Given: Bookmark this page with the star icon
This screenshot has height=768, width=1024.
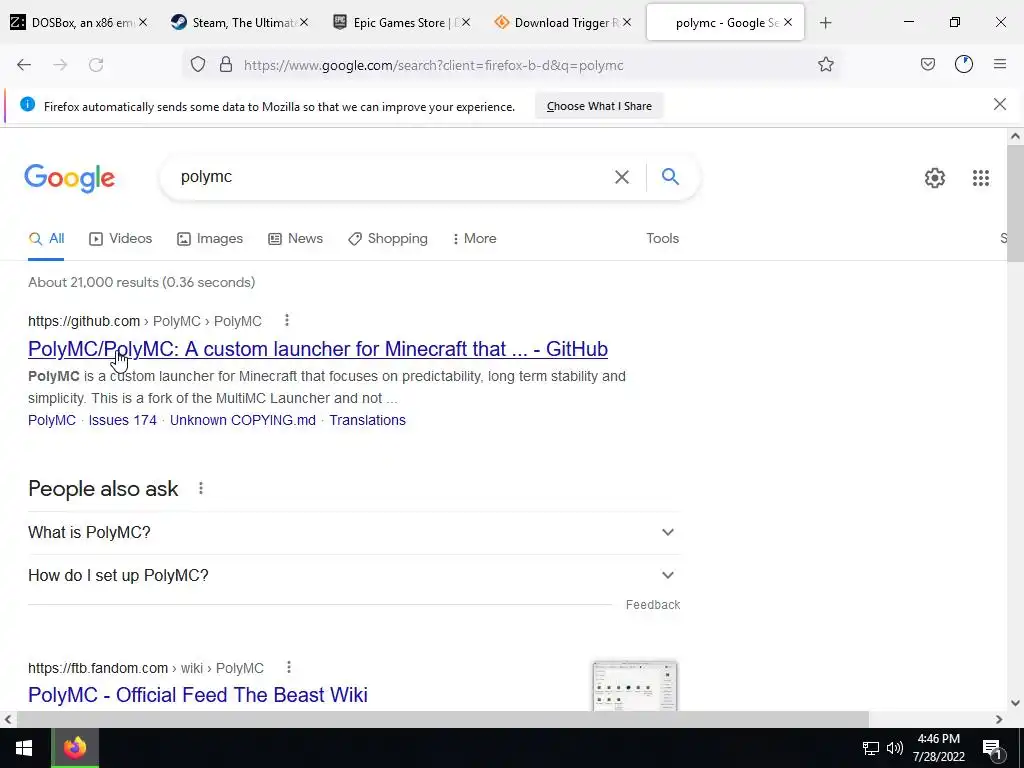Looking at the screenshot, I should point(825,65).
